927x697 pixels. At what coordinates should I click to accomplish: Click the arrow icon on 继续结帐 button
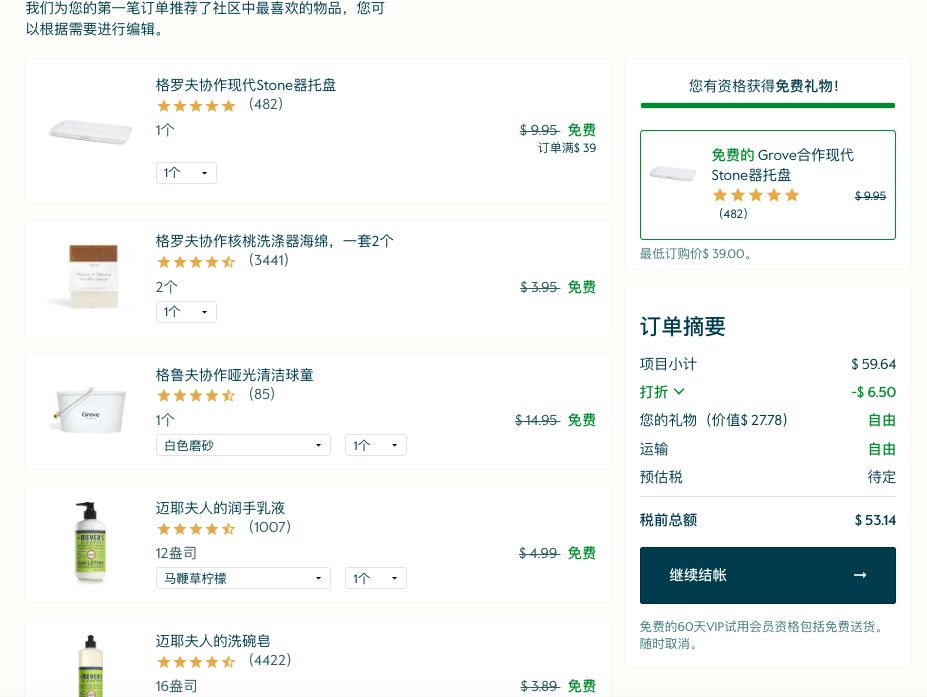[860, 575]
